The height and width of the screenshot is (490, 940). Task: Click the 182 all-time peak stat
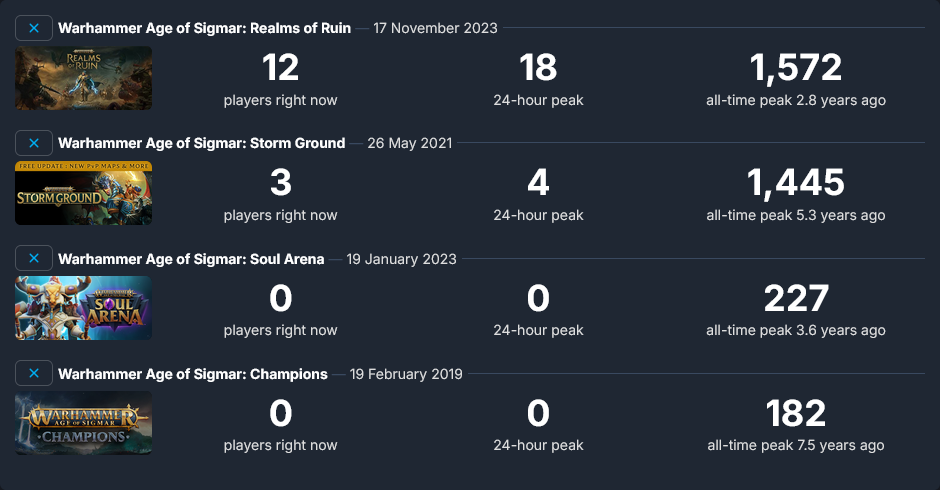(796, 413)
